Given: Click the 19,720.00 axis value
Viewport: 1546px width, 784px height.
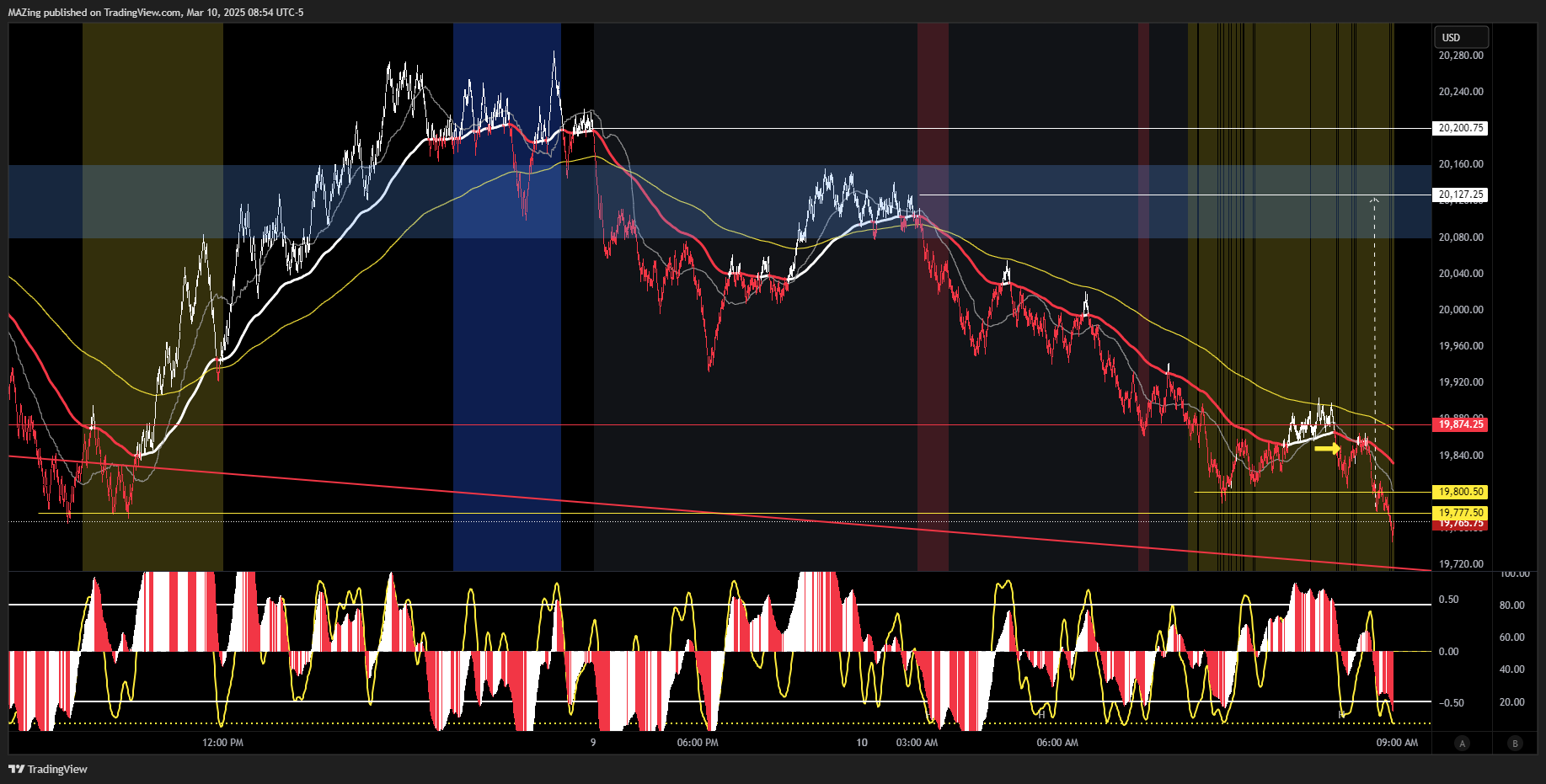Looking at the screenshot, I should click(1461, 564).
